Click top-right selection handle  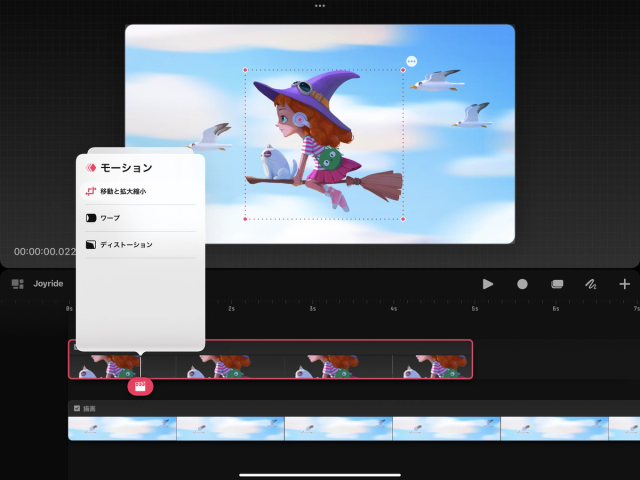(x=403, y=70)
